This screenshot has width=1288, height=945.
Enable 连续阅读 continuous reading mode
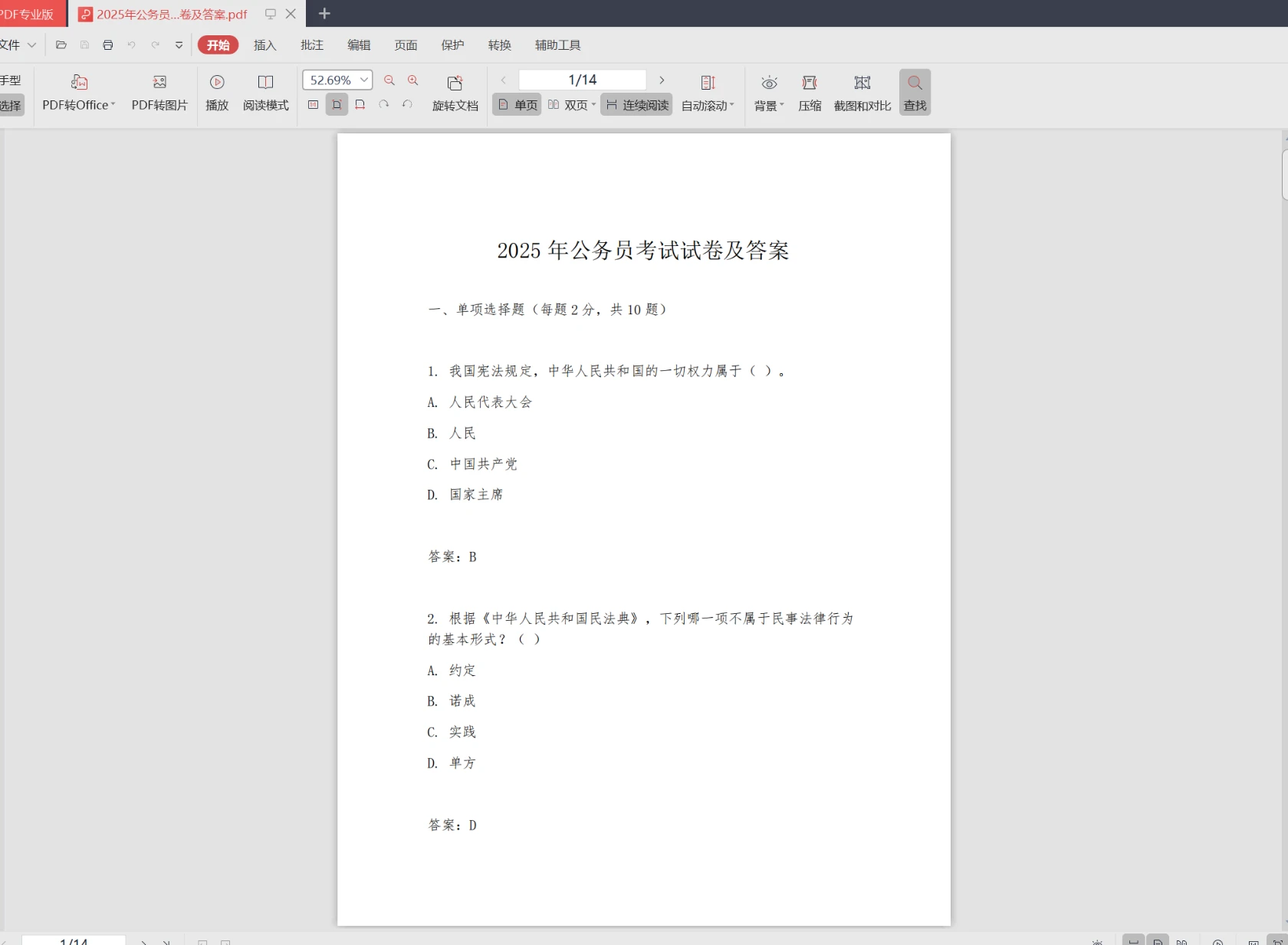[636, 105]
